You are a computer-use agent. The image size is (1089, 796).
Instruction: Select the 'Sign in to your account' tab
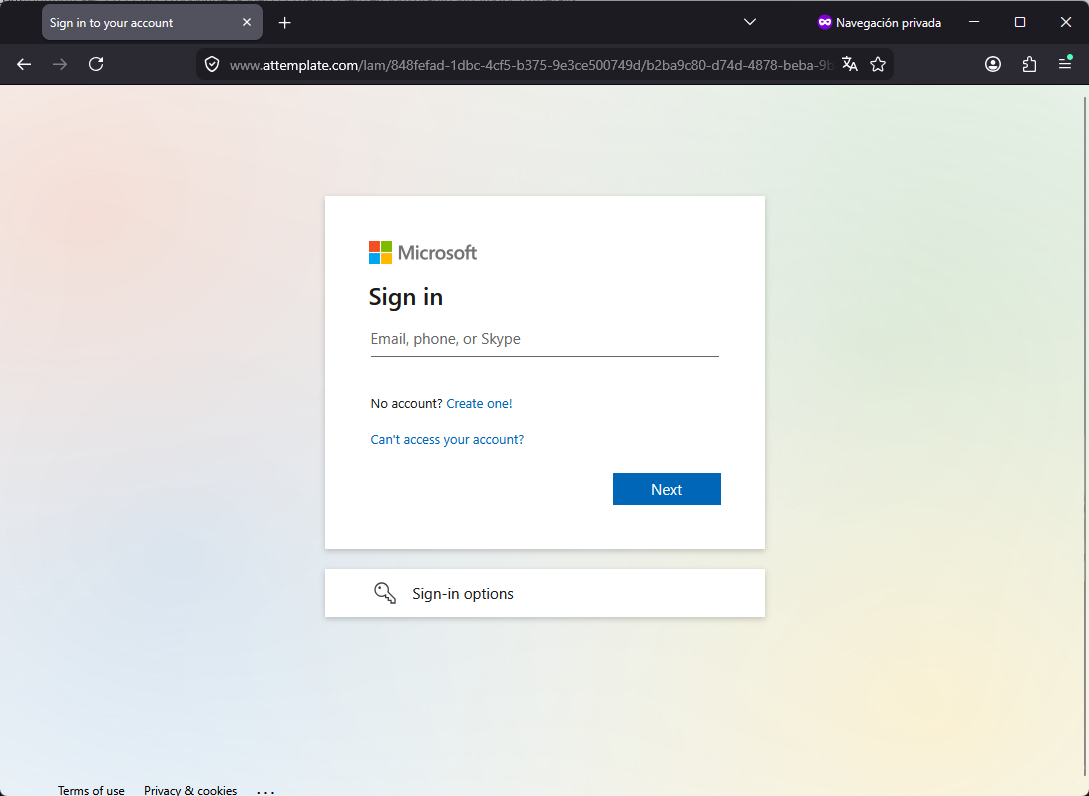coord(152,23)
